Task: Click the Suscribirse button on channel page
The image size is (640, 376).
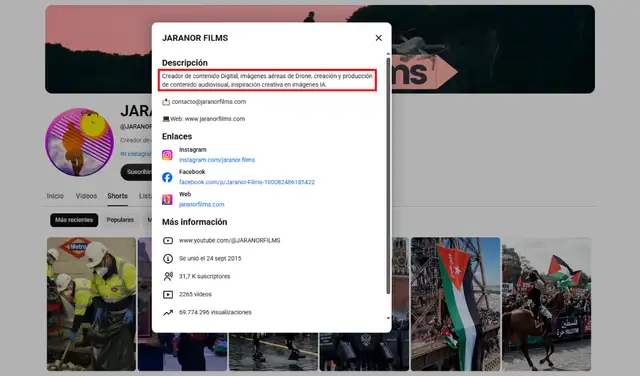Action: [137, 172]
